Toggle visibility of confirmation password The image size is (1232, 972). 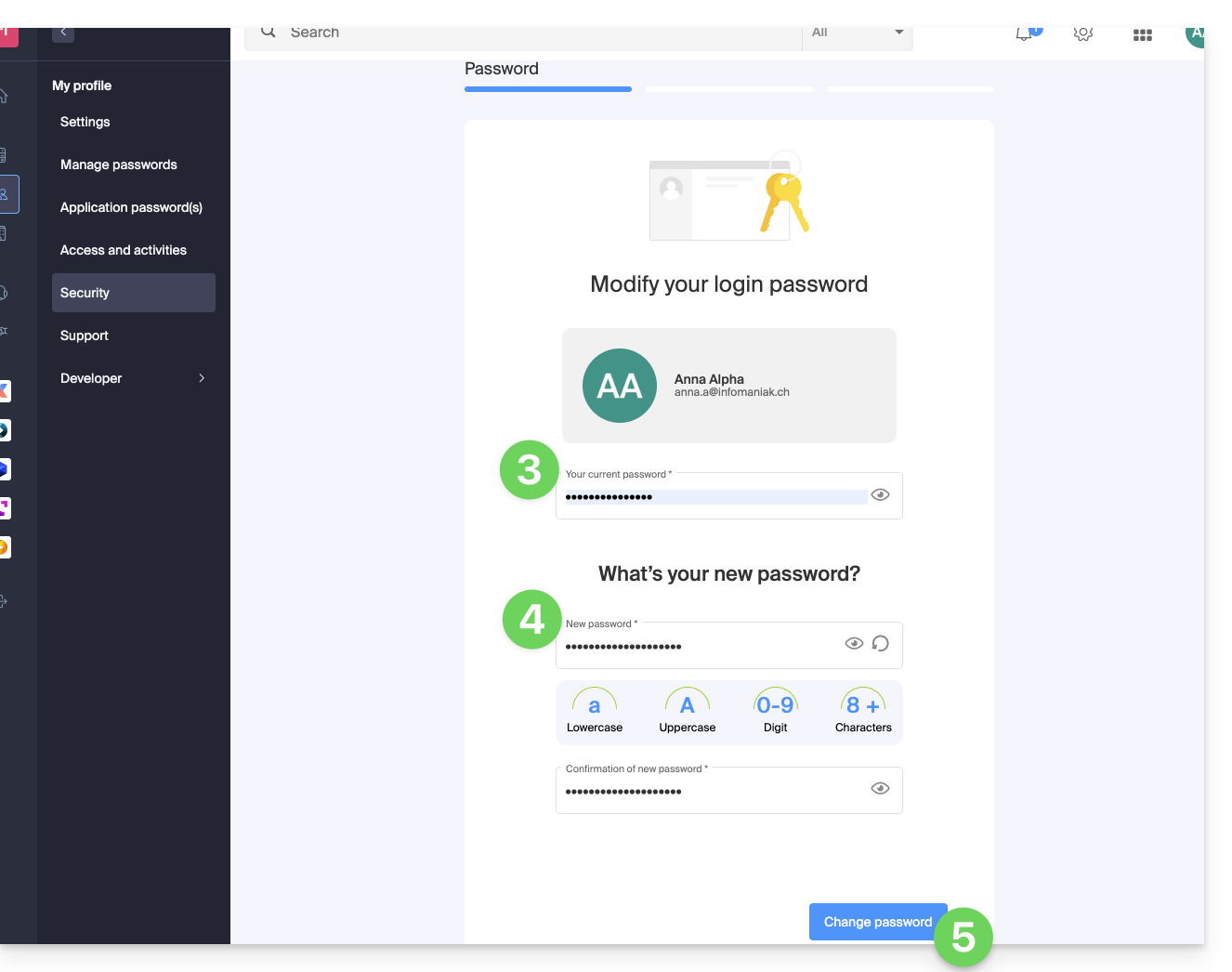(880, 789)
